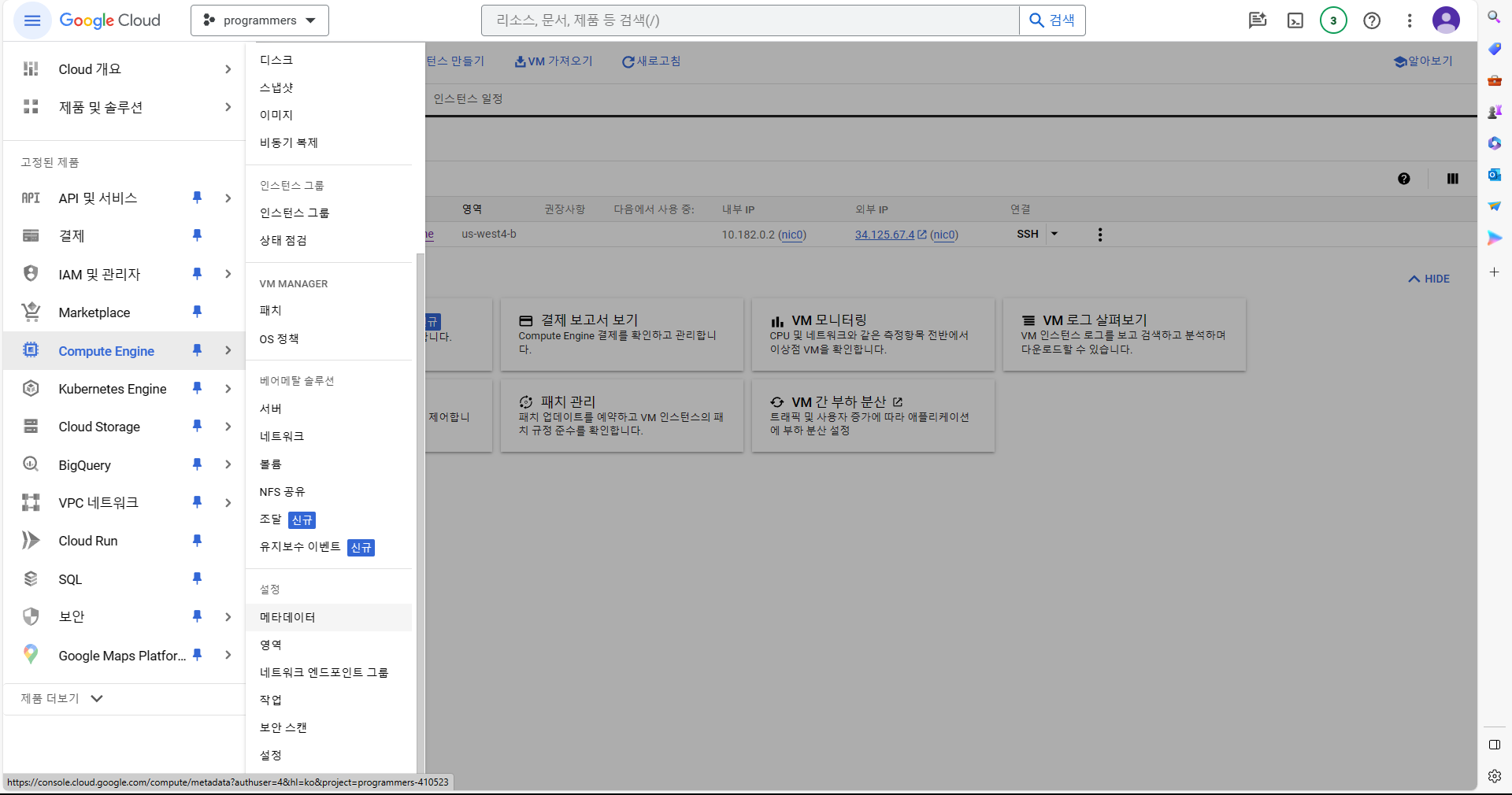Click the IAM shield icon
Screen dimensions: 1512x795
pyautogui.click(x=31, y=274)
